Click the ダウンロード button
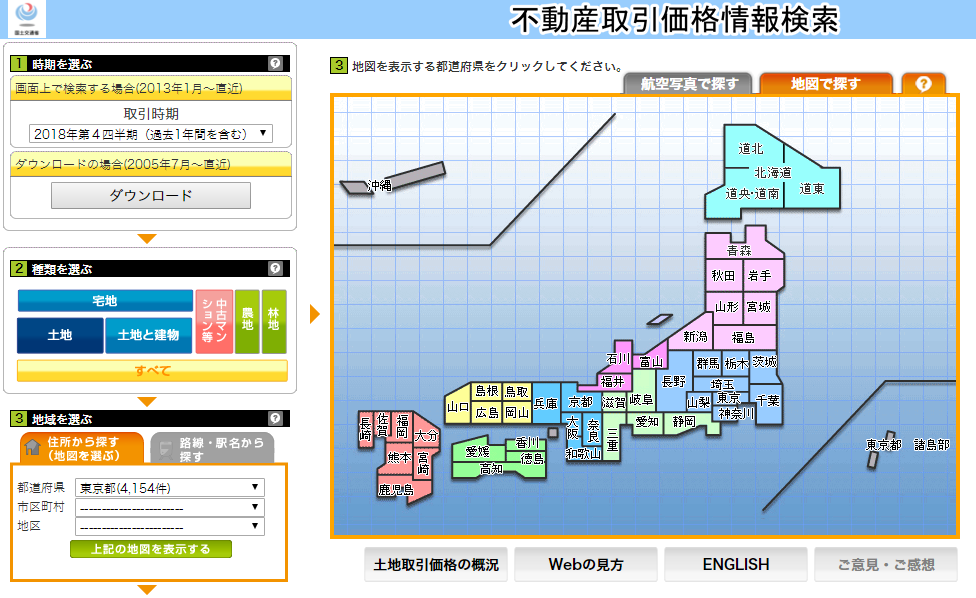This screenshot has height=598, width=976. pos(151,196)
